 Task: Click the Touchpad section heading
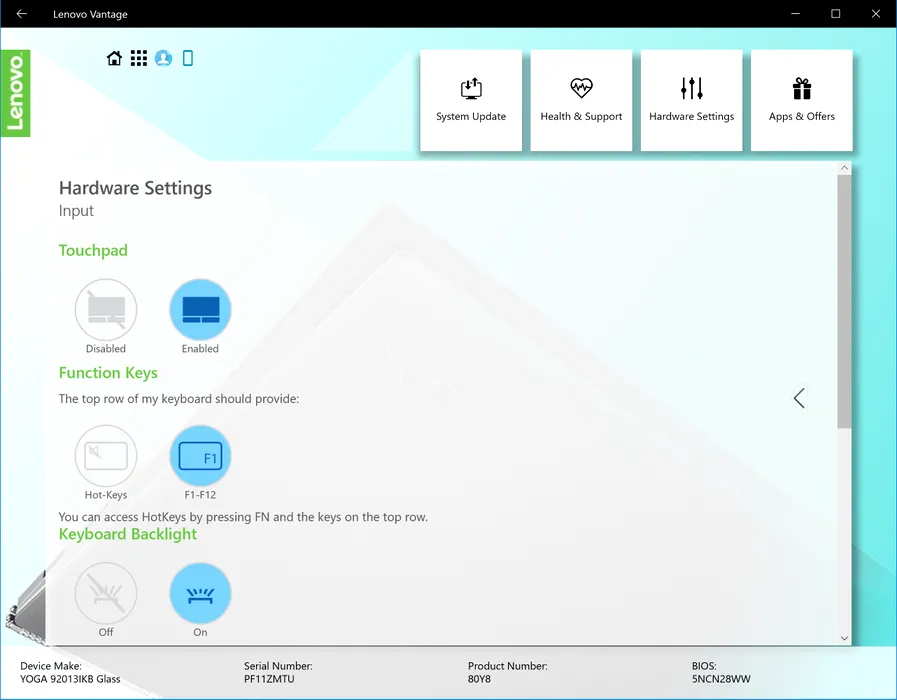(93, 250)
